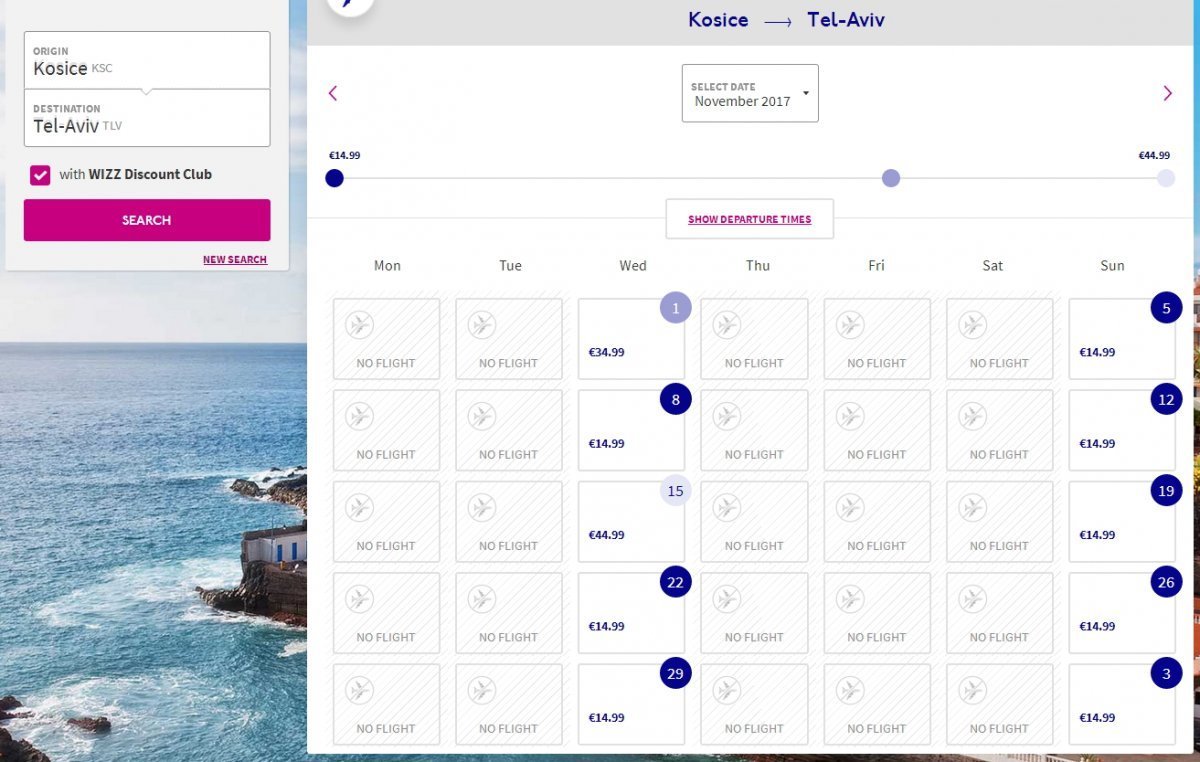Click the €44.99 maximum price slider handle
The image size is (1200, 762).
(x=1165, y=178)
